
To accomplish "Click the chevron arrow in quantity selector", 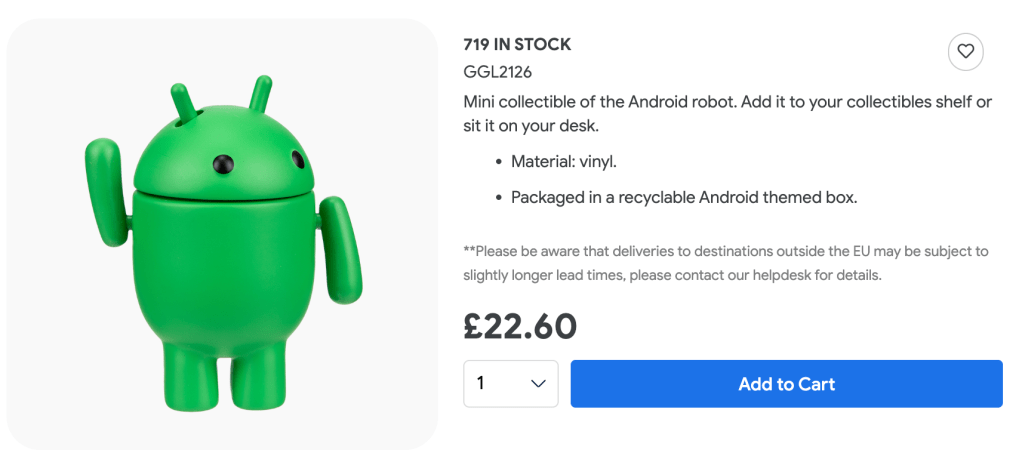I will tap(538, 384).
